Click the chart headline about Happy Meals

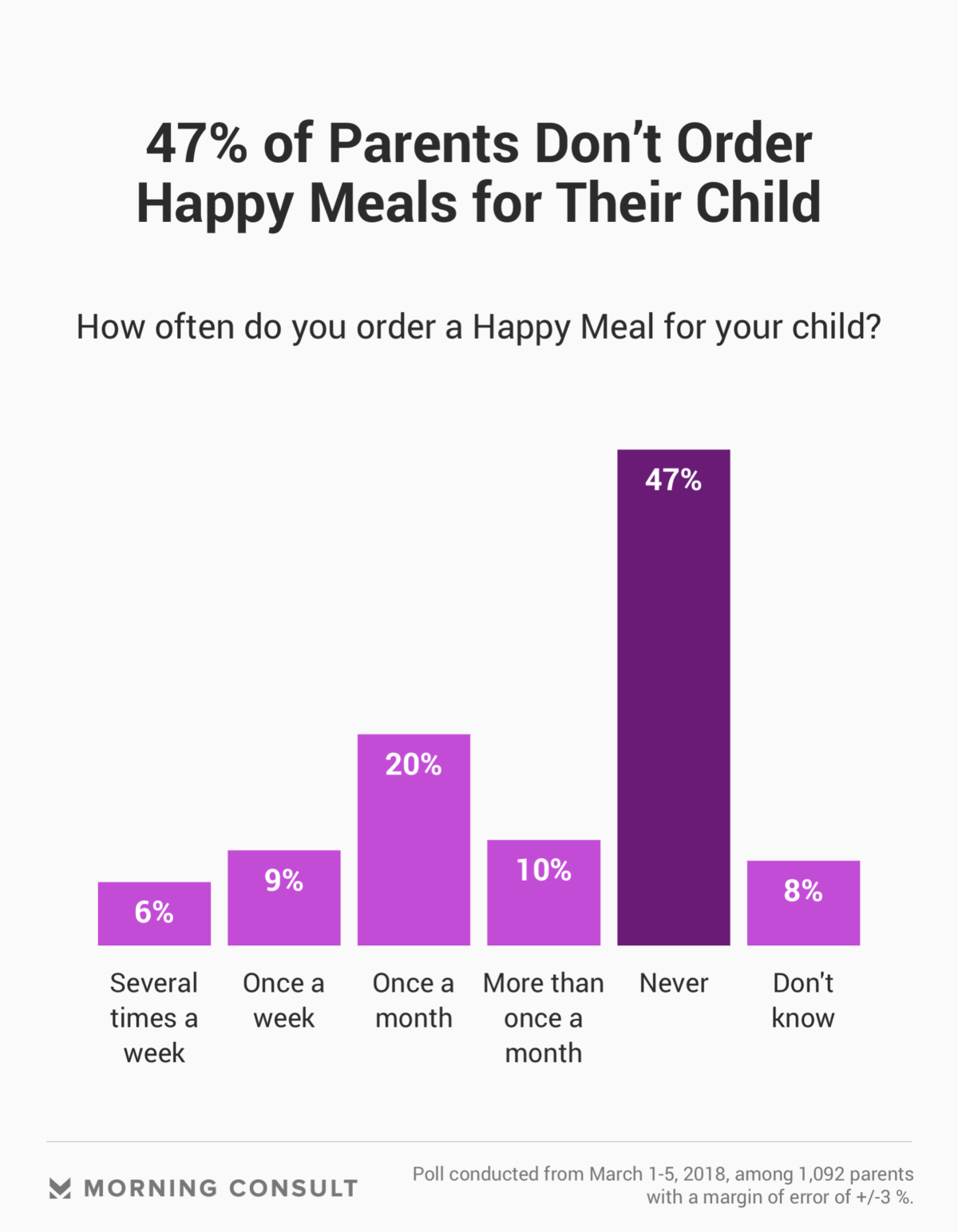point(479,173)
